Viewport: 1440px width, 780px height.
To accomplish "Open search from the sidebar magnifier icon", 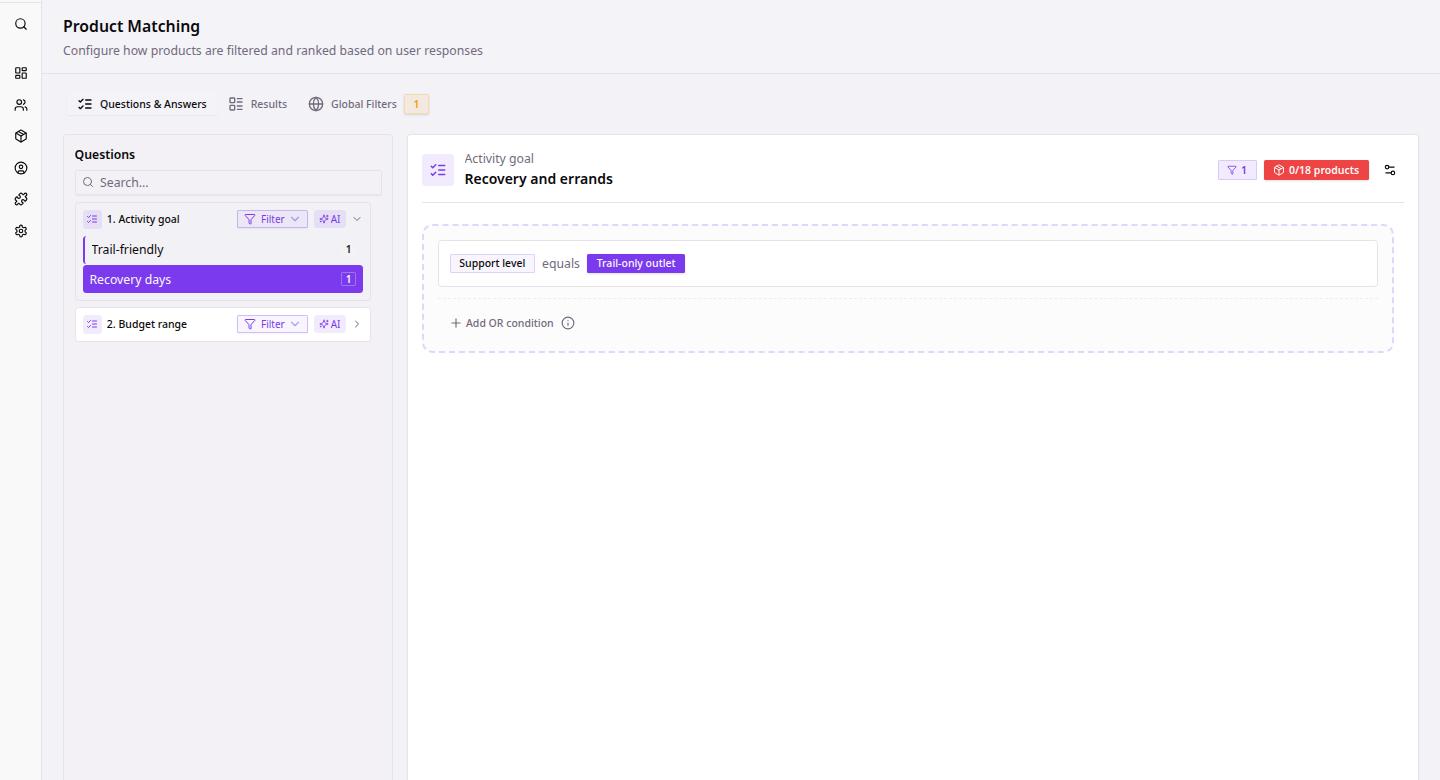I will click(x=21, y=24).
